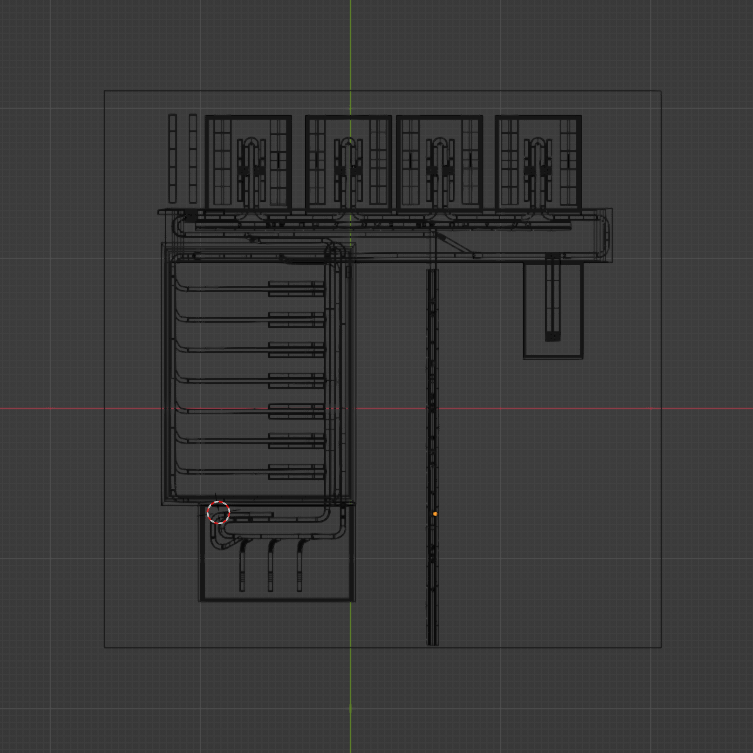Click the curved right end of top conveyor
The image size is (753, 753).
pos(604,235)
